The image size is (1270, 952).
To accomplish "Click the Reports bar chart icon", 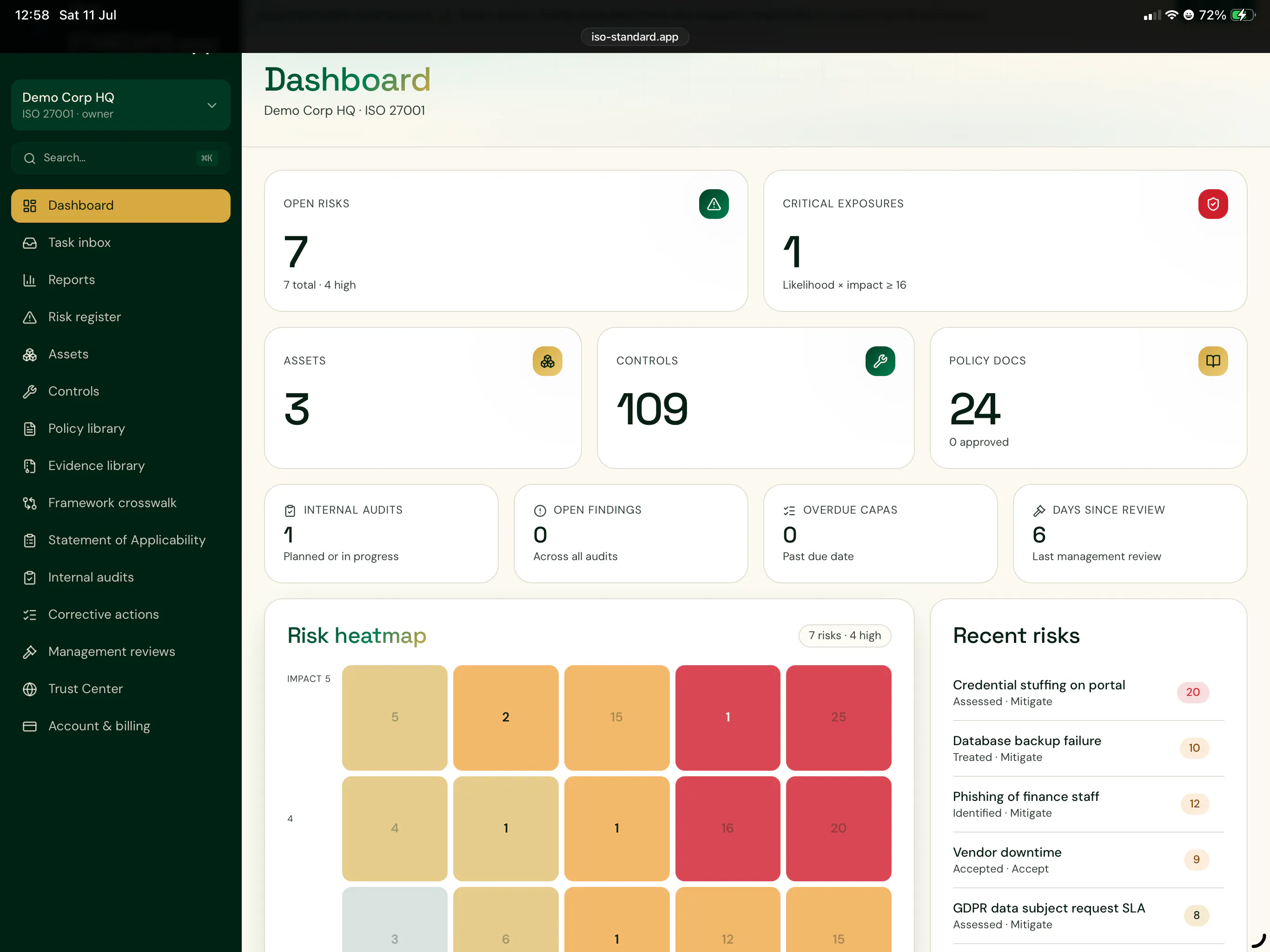I will point(30,280).
